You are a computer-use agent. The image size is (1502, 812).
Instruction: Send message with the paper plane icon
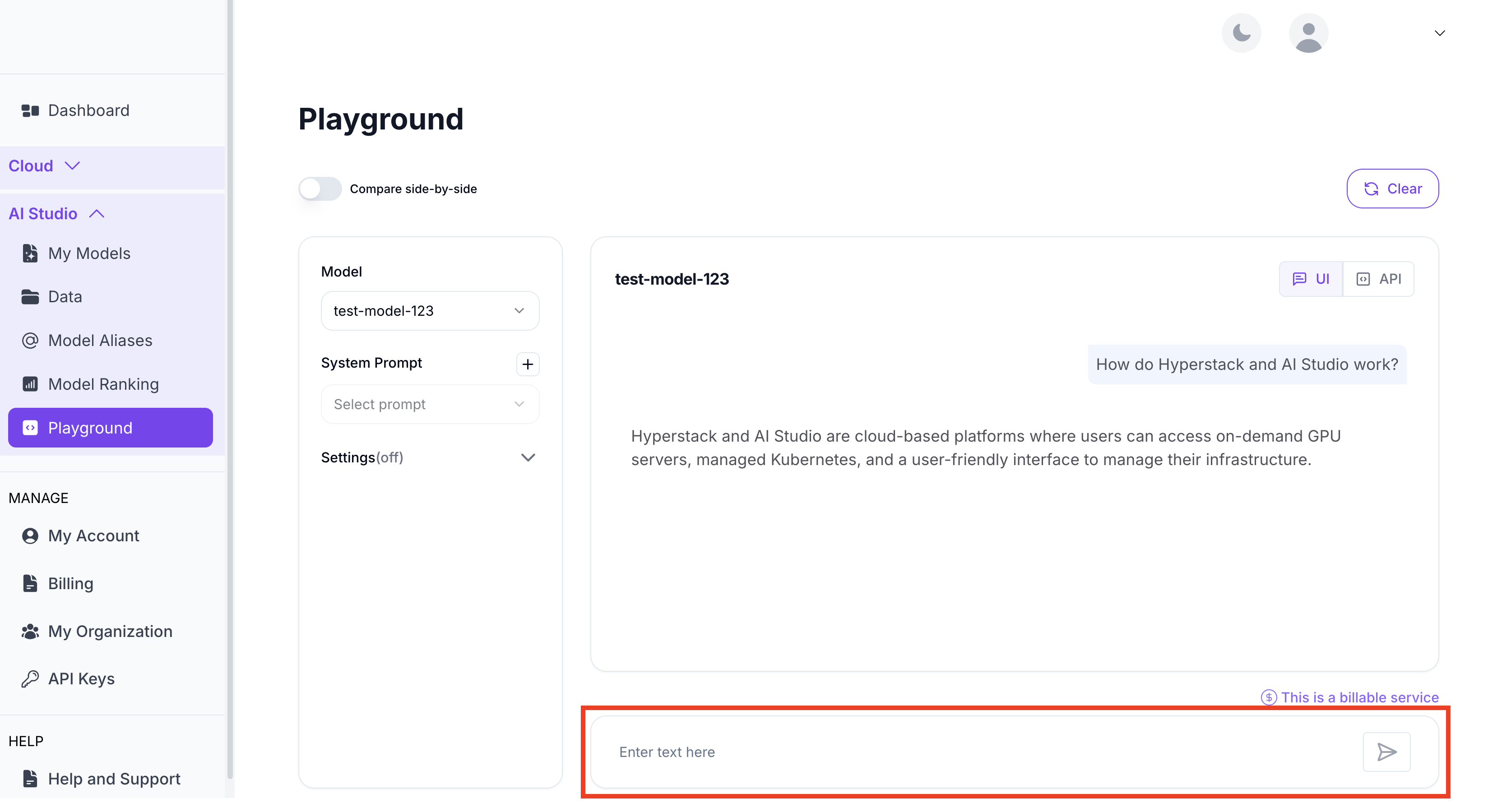[x=1386, y=752]
